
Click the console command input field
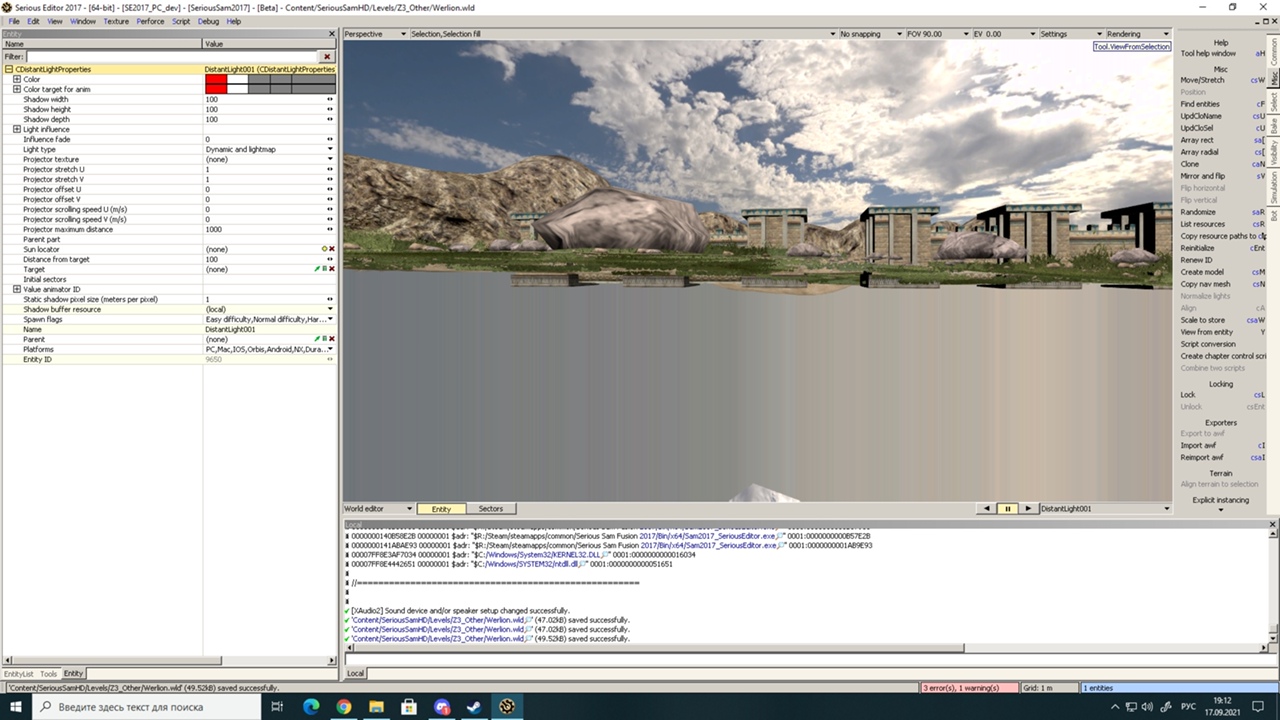(x=812, y=659)
